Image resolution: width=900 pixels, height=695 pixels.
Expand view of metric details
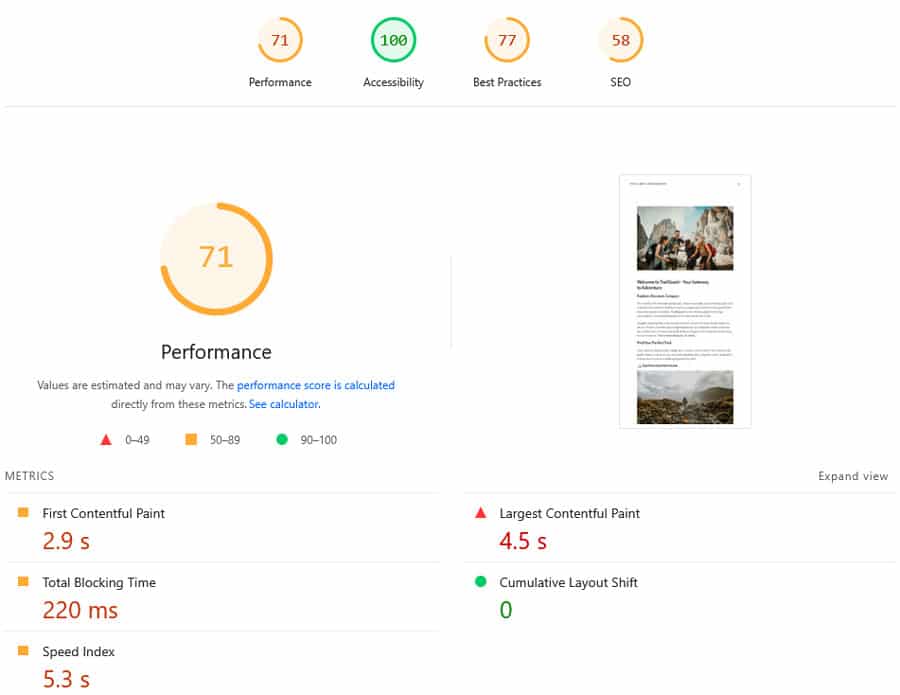tap(853, 476)
